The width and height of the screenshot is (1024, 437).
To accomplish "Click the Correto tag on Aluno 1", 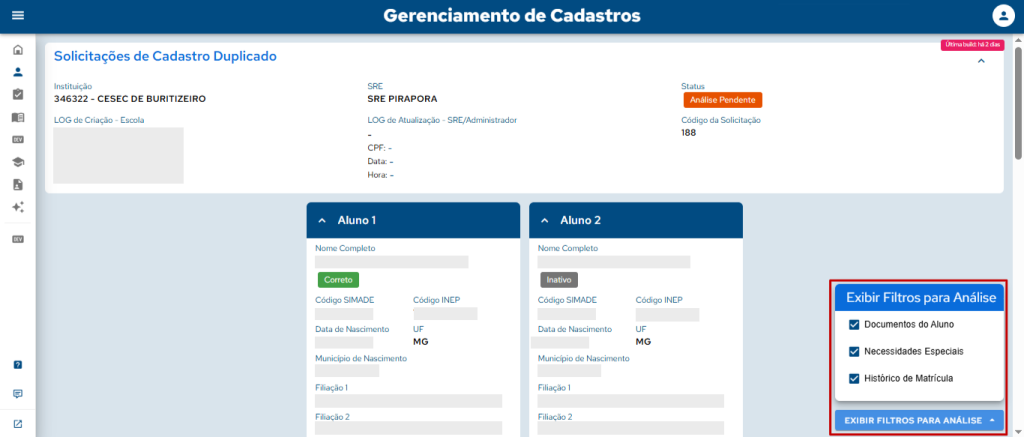I will (337, 280).
